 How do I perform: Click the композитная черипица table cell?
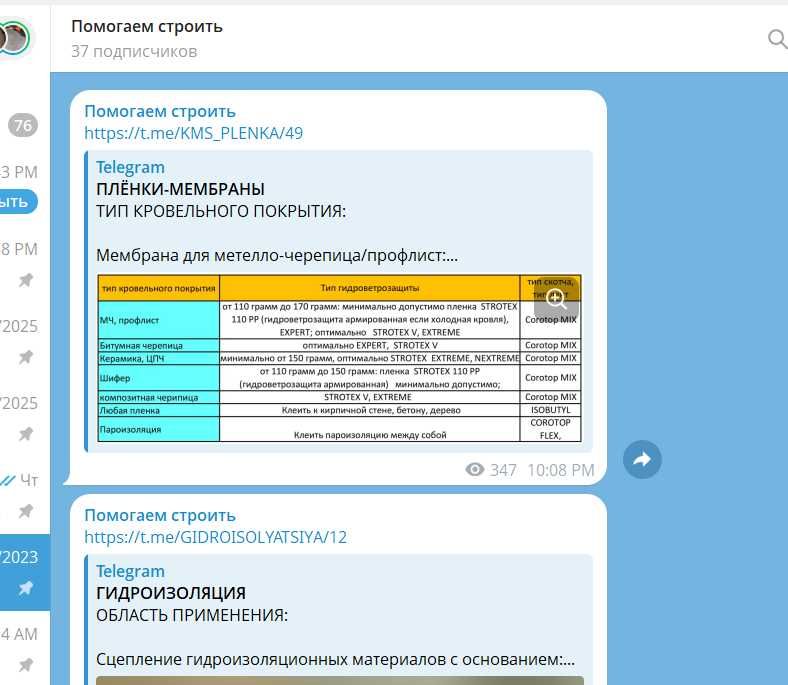(159, 397)
